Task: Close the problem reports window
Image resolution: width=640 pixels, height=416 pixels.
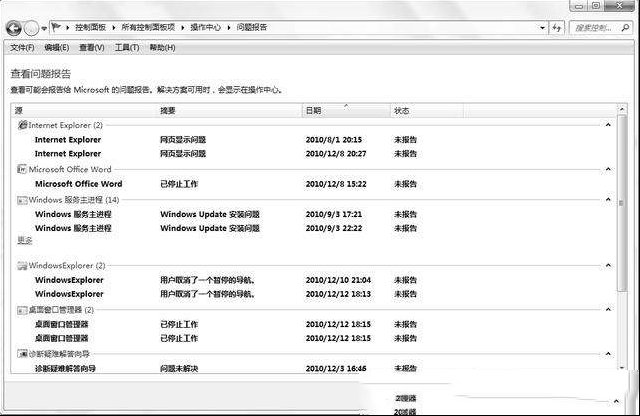Action: pyautogui.click(x=620, y=6)
